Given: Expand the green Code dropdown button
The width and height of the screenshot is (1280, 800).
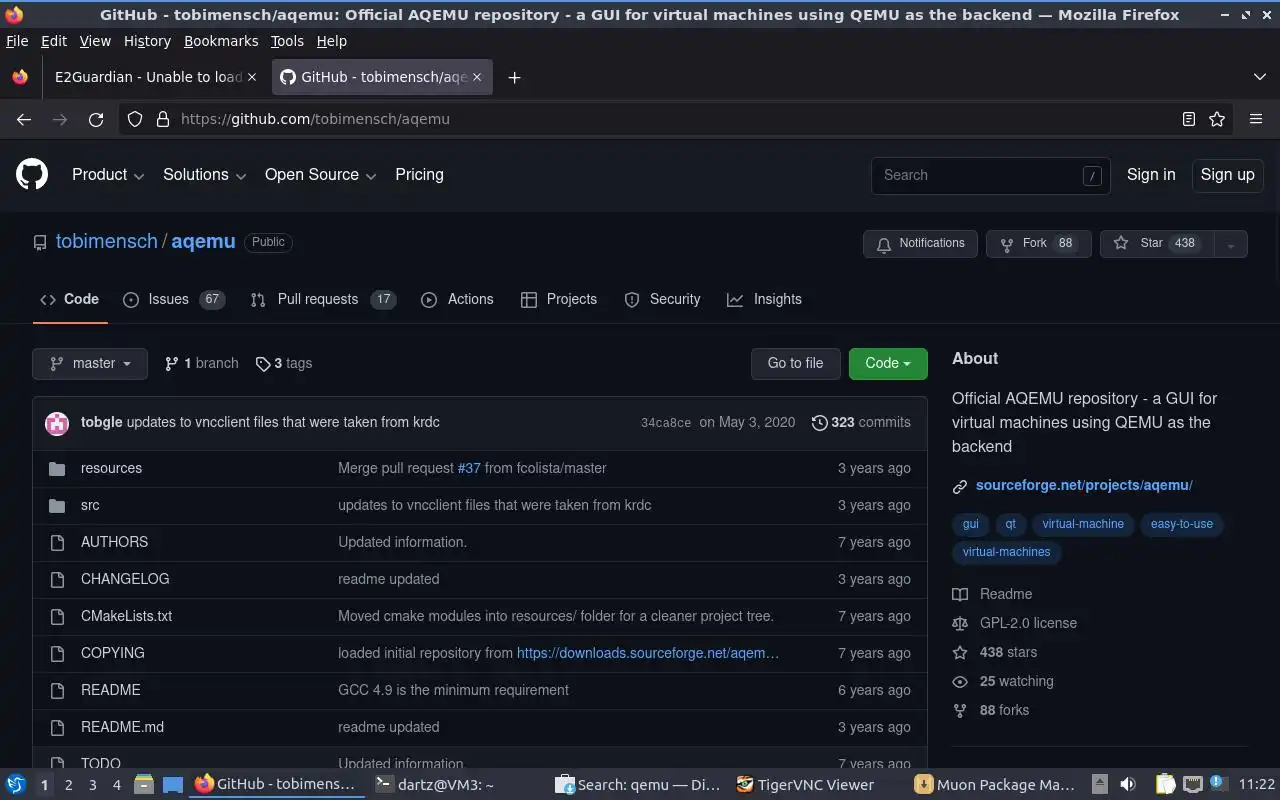Looking at the screenshot, I should coord(888,364).
